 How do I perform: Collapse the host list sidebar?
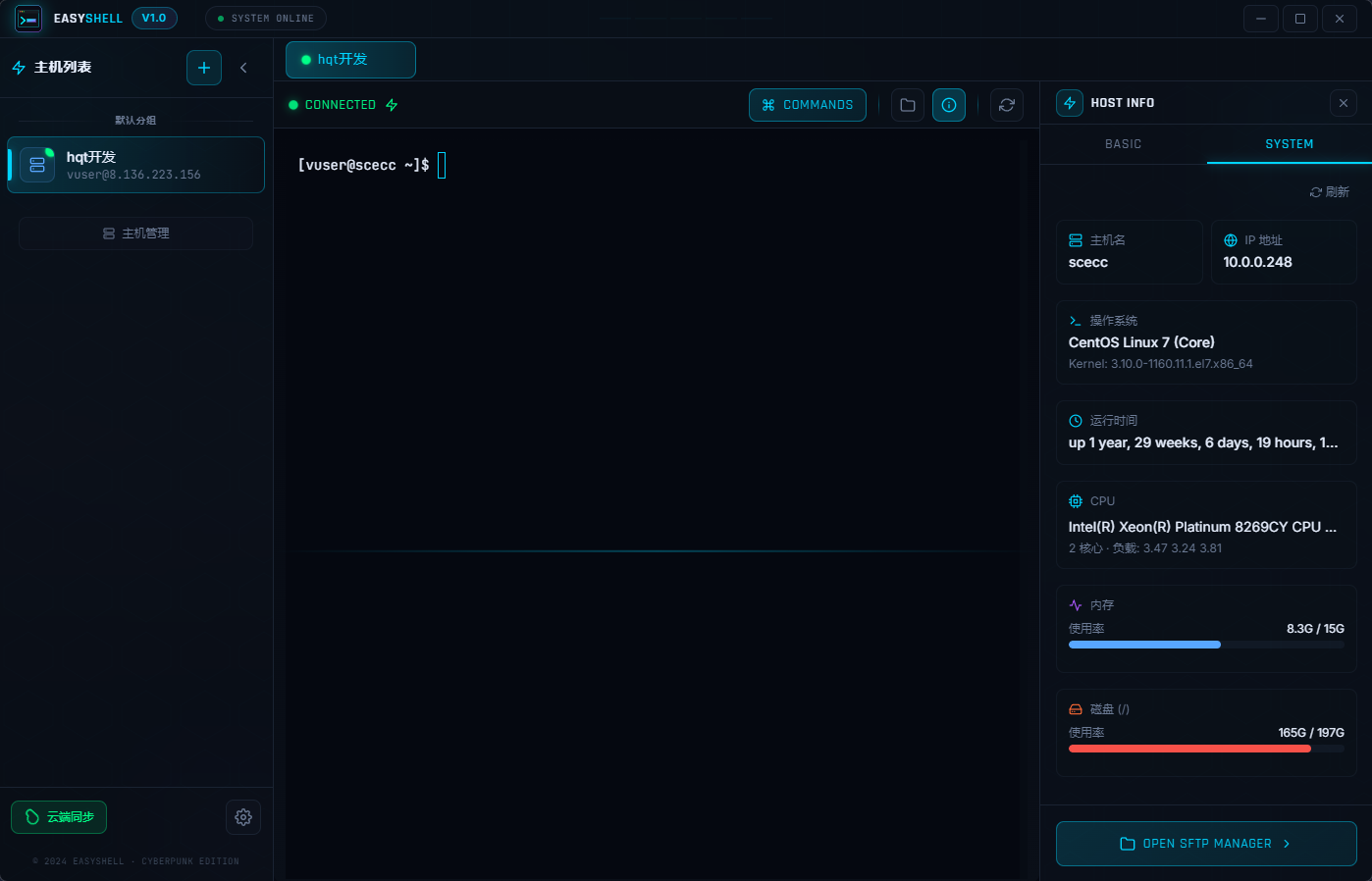pos(243,68)
